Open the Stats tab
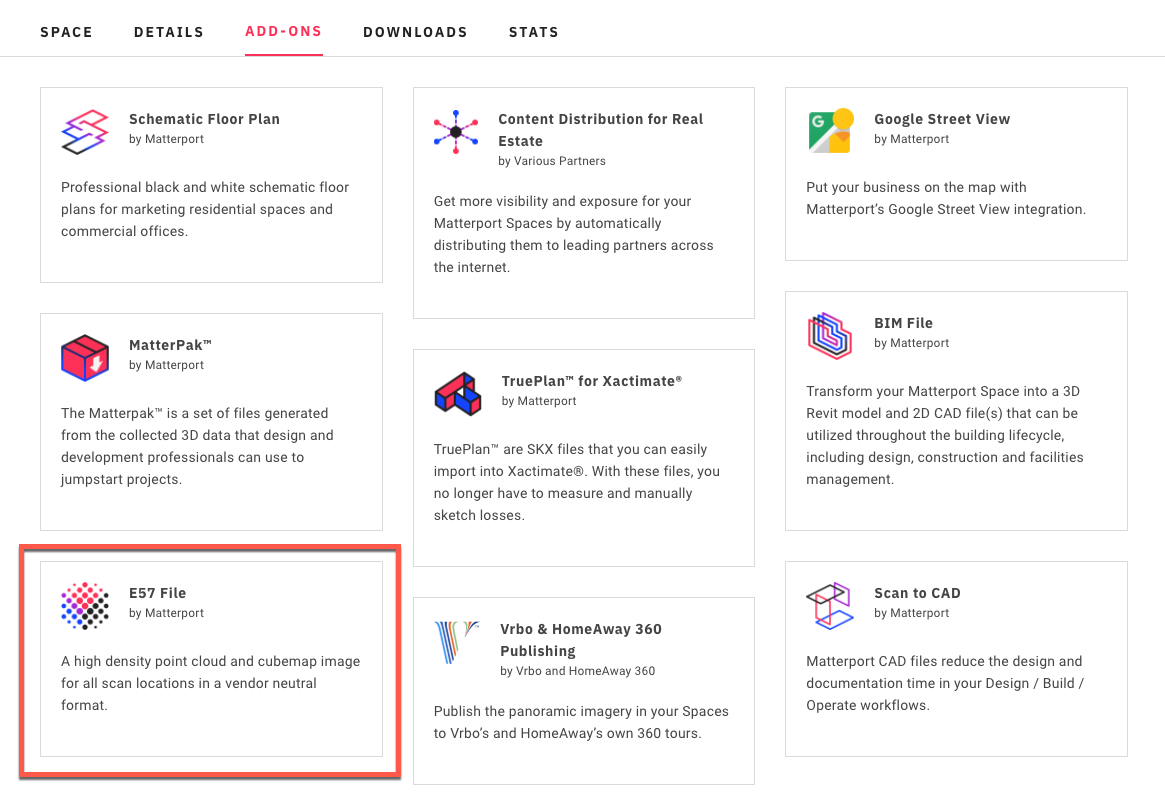 pyautogui.click(x=534, y=32)
